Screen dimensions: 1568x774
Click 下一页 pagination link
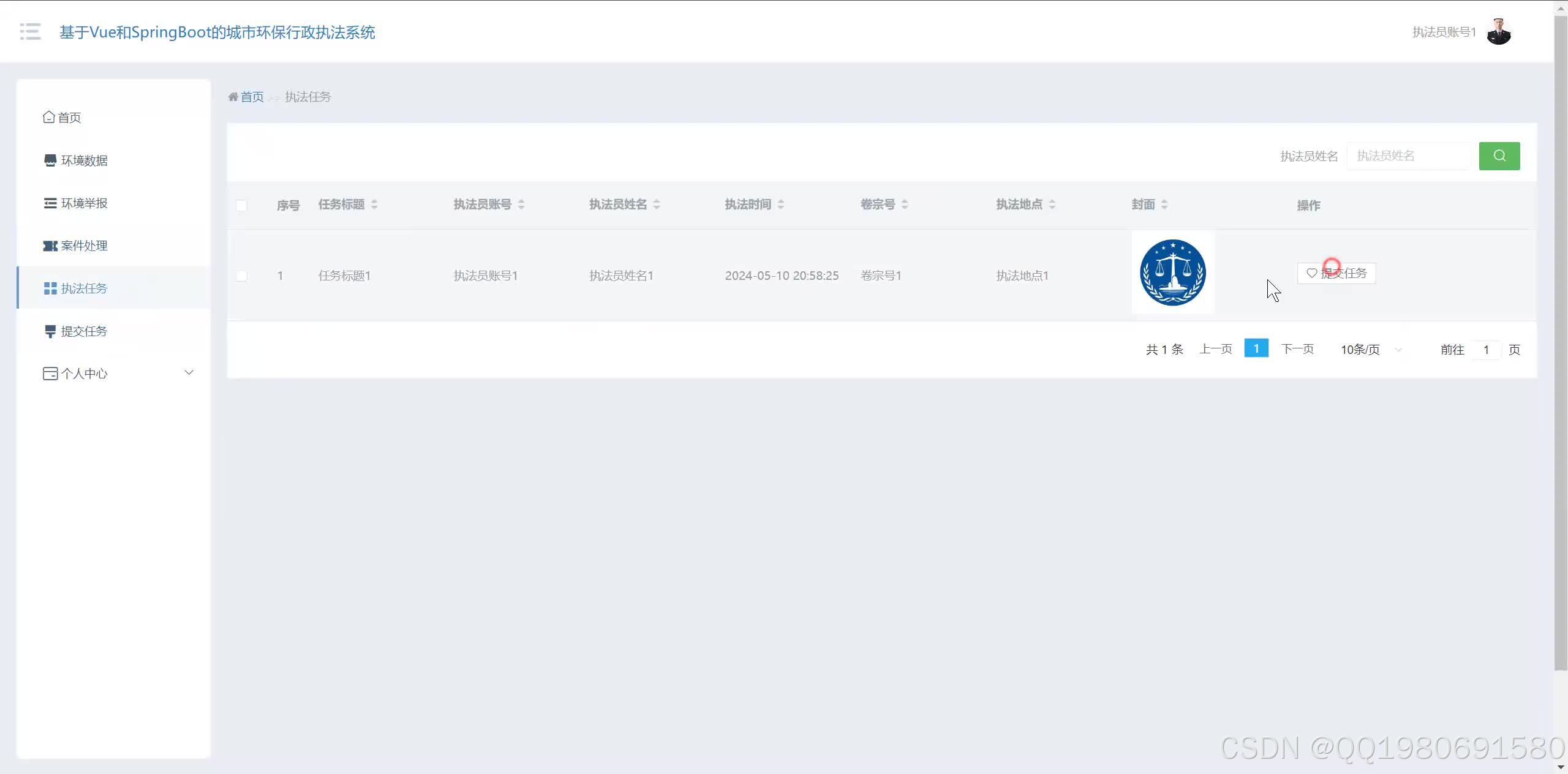pyautogui.click(x=1297, y=349)
